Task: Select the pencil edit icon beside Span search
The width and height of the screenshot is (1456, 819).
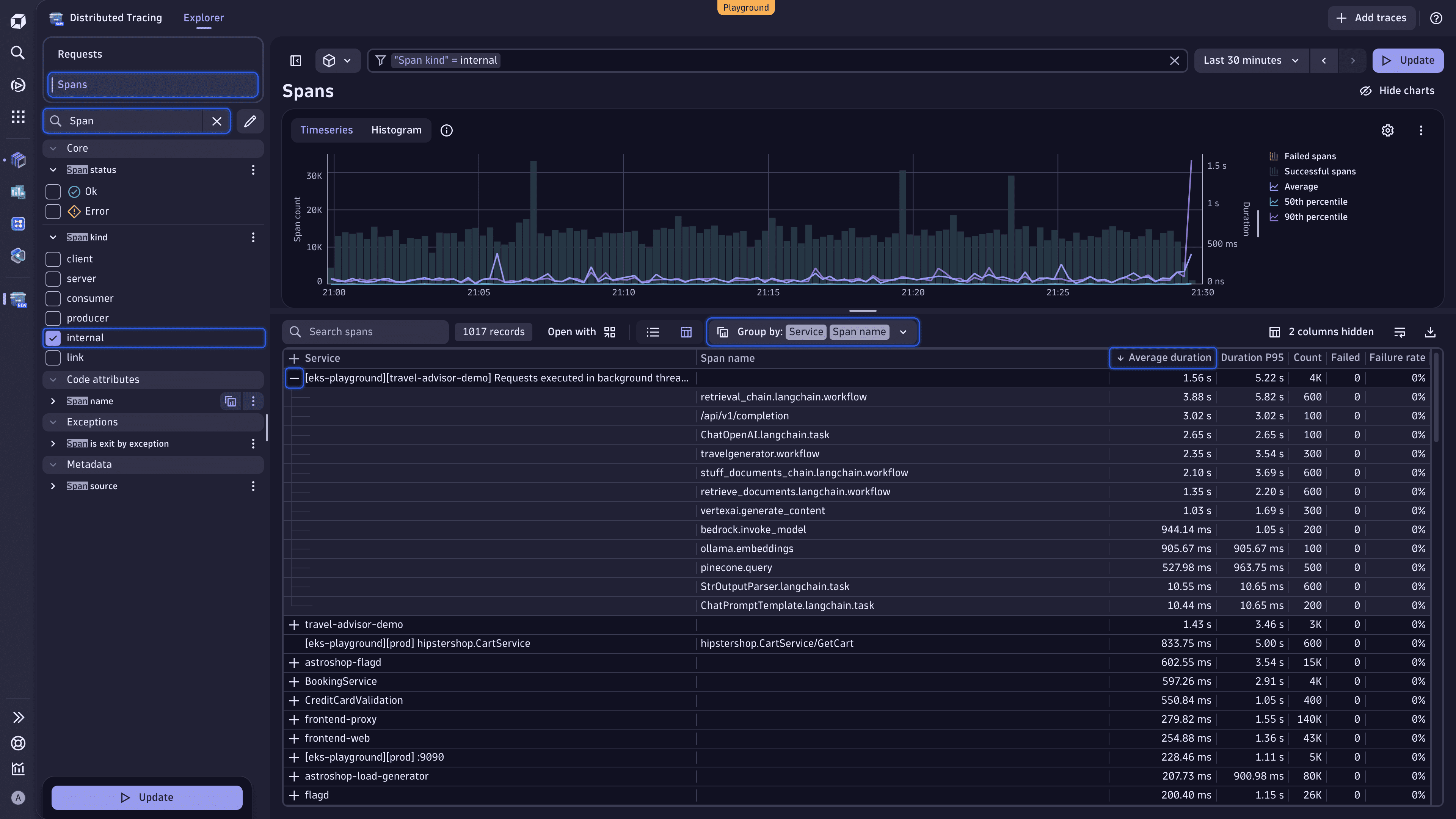Action: pyautogui.click(x=250, y=121)
